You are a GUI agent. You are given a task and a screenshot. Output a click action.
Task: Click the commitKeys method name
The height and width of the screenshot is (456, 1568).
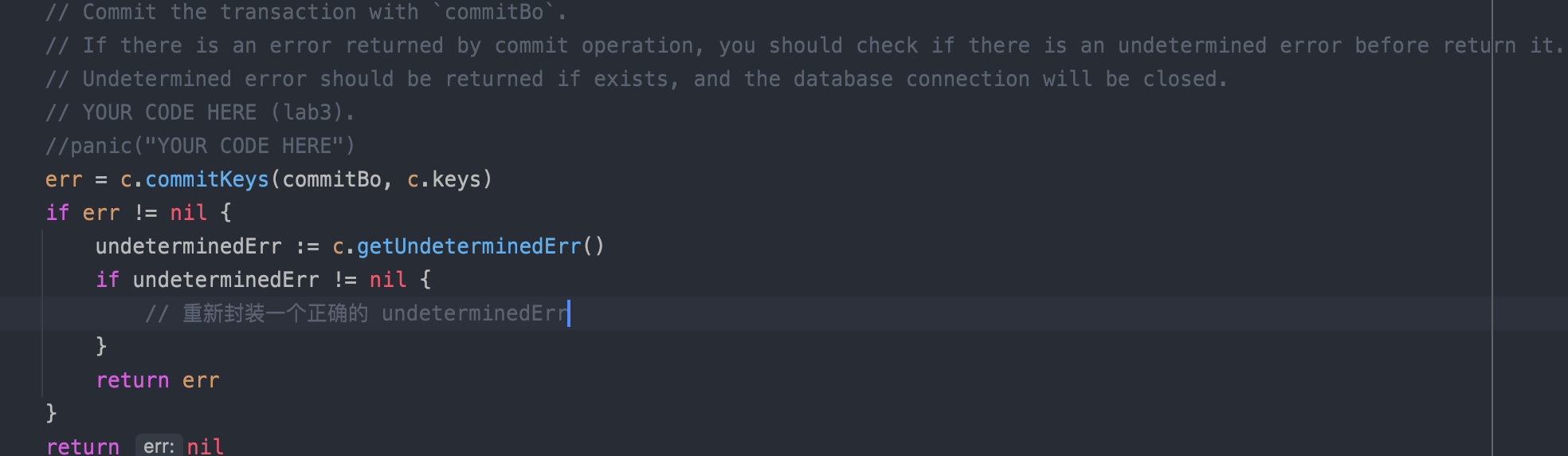click(x=207, y=179)
